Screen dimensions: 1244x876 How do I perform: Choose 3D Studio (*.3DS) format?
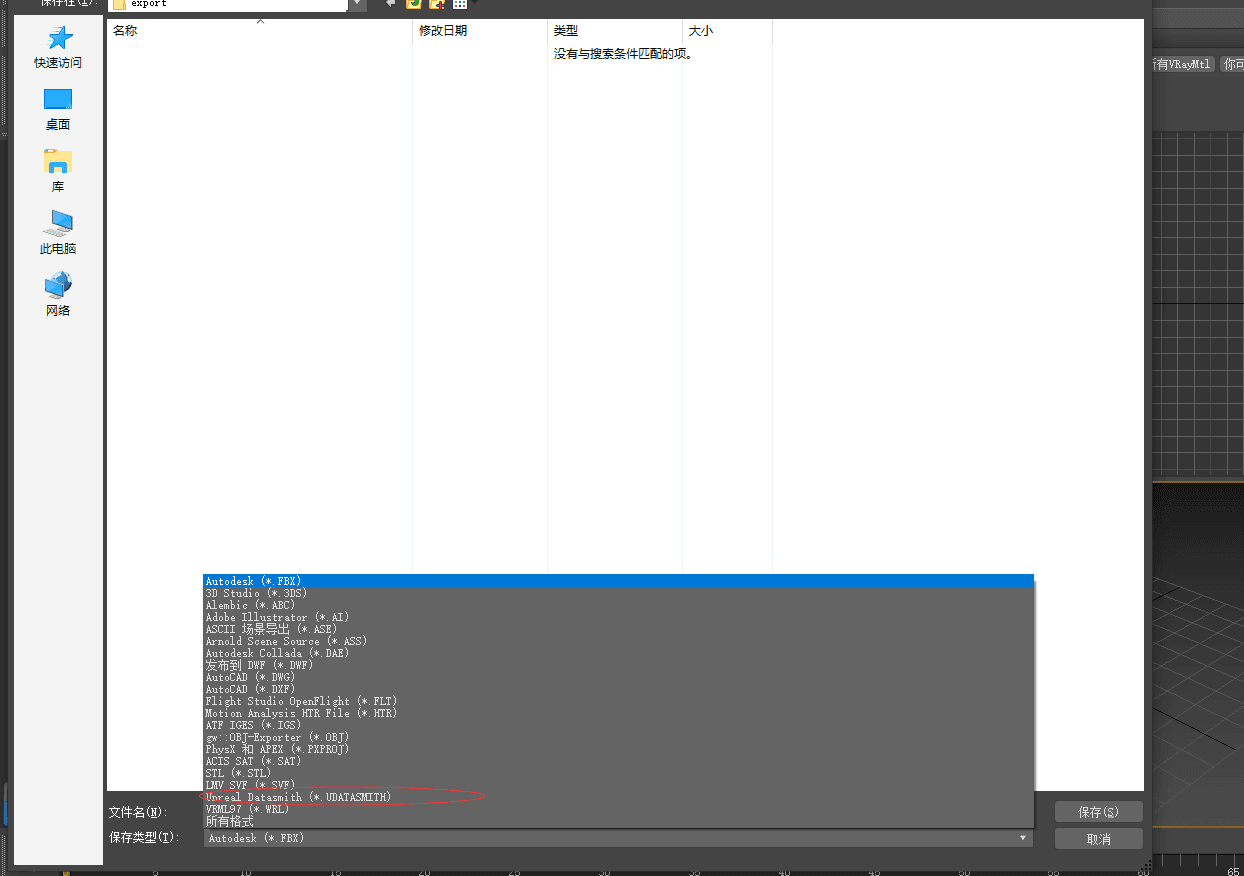618,593
